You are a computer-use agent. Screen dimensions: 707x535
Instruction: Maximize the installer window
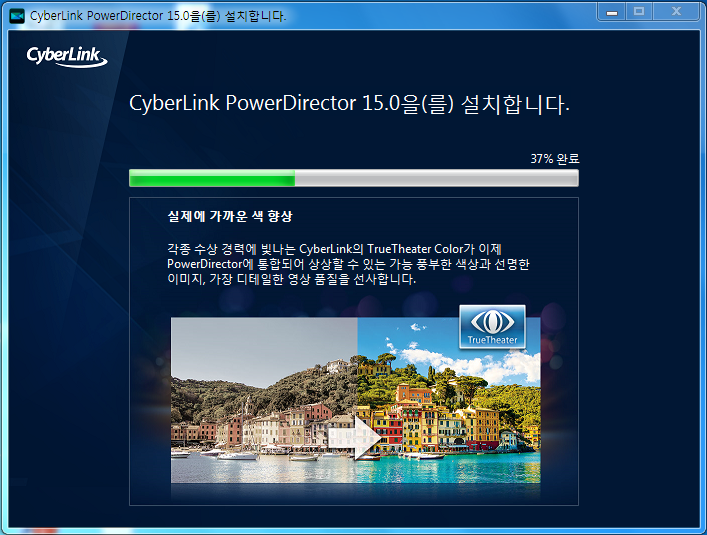point(638,12)
